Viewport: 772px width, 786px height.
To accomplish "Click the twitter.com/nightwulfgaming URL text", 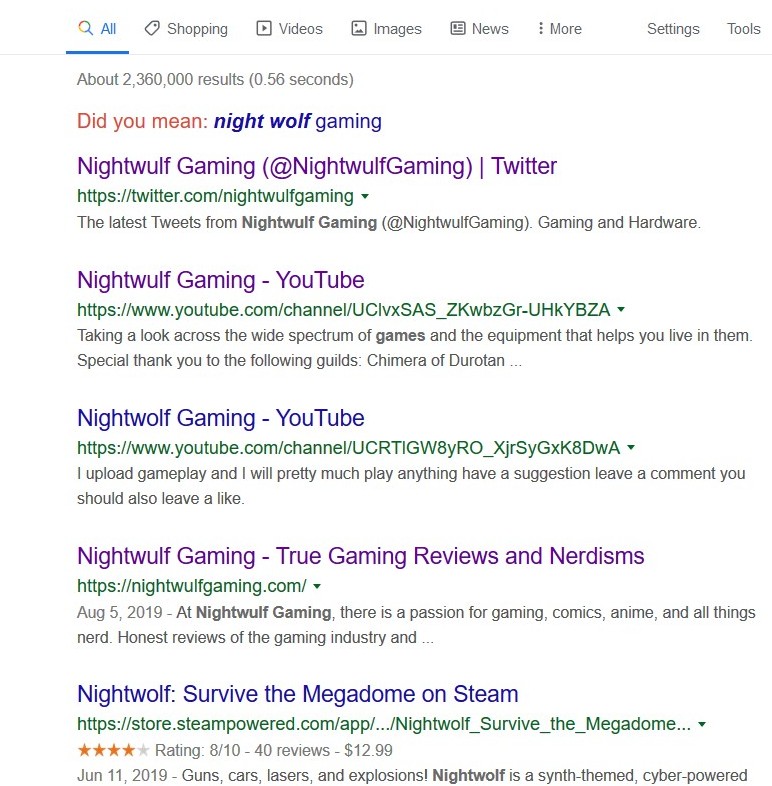I will 216,196.
